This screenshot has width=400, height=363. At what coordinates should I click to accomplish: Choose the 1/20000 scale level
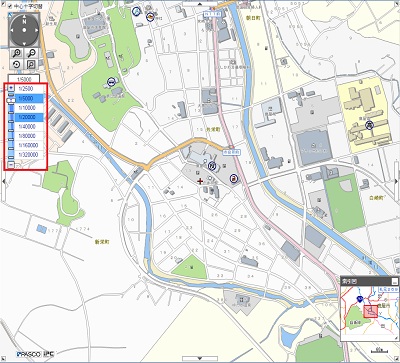29,117
